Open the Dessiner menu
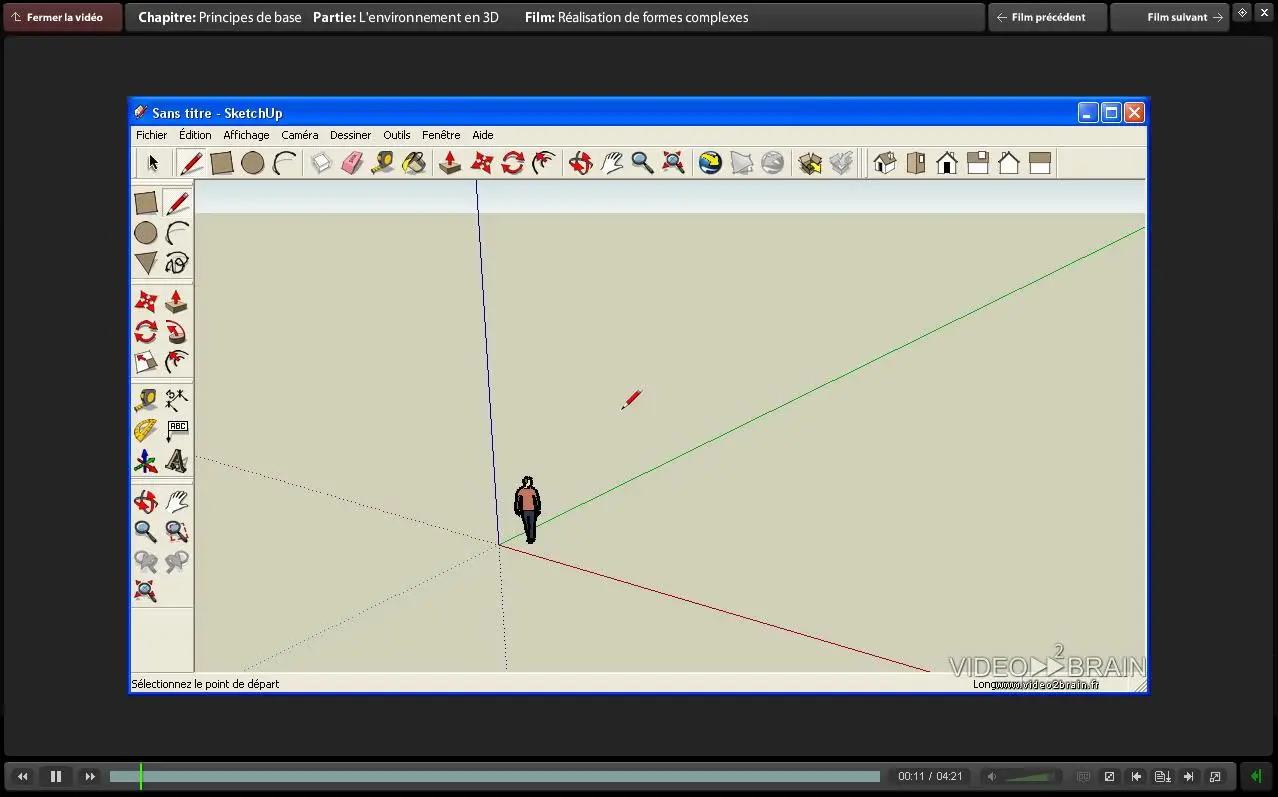This screenshot has width=1278, height=797. (x=350, y=135)
